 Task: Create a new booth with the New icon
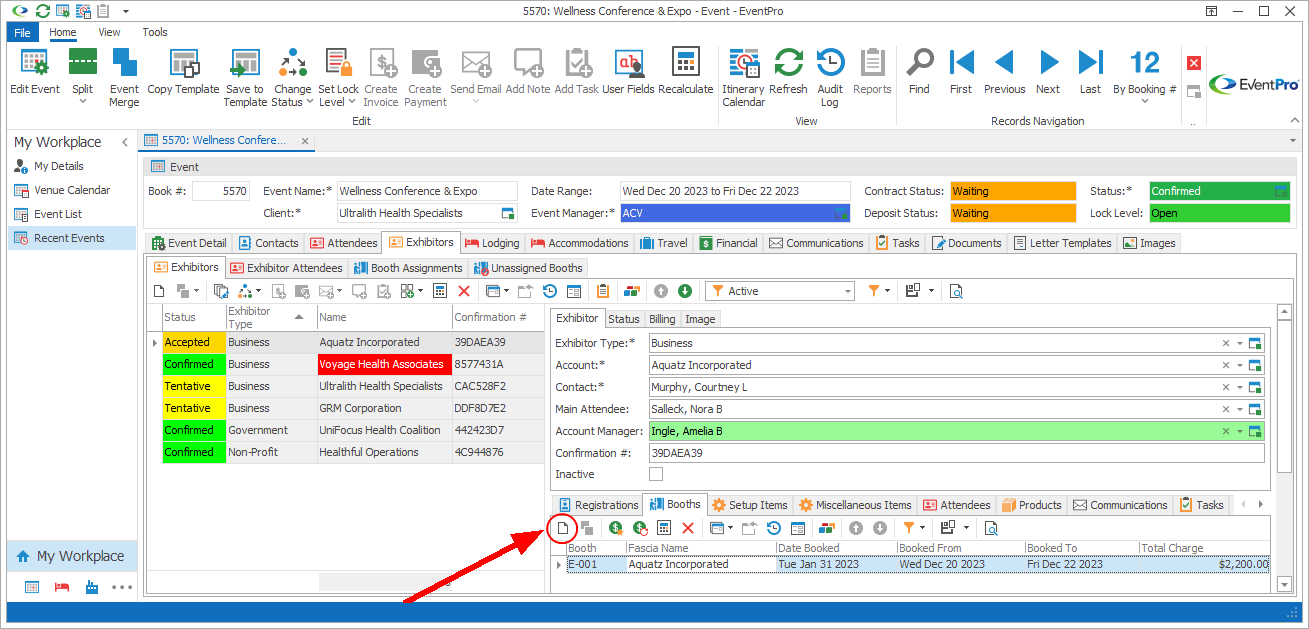[x=563, y=528]
